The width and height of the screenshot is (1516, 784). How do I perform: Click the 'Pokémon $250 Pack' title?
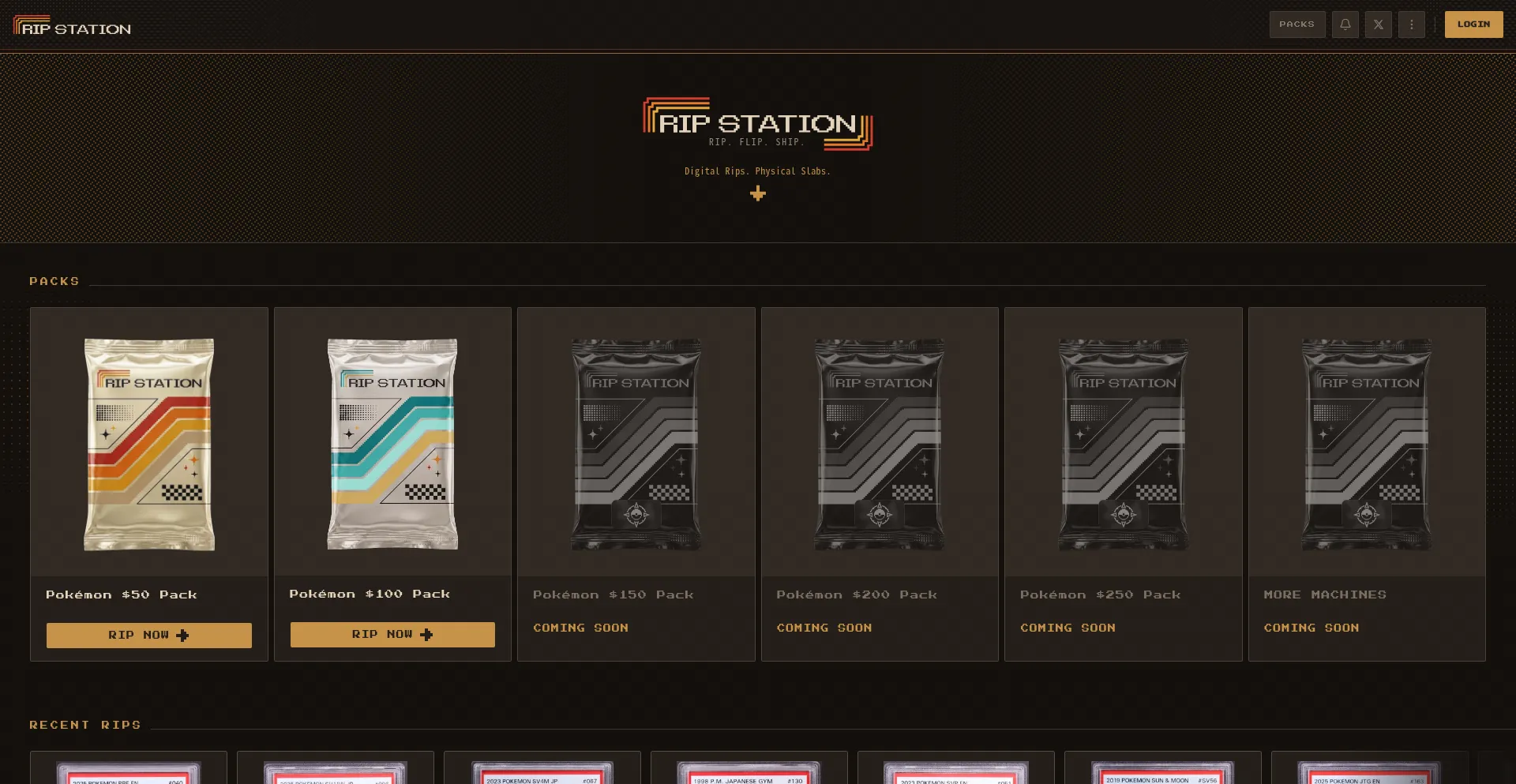click(x=1101, y=595)
